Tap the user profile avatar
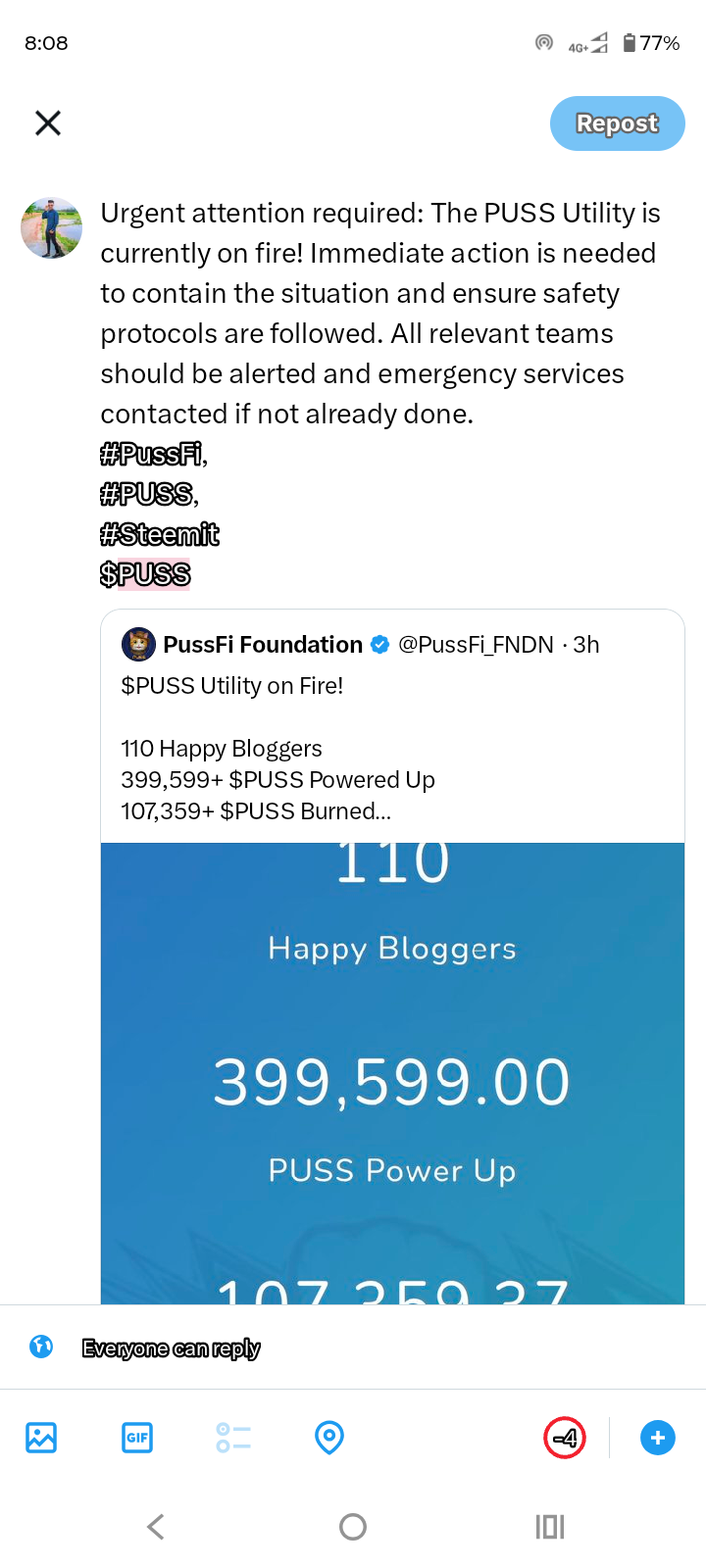 [x=51, y=228]
